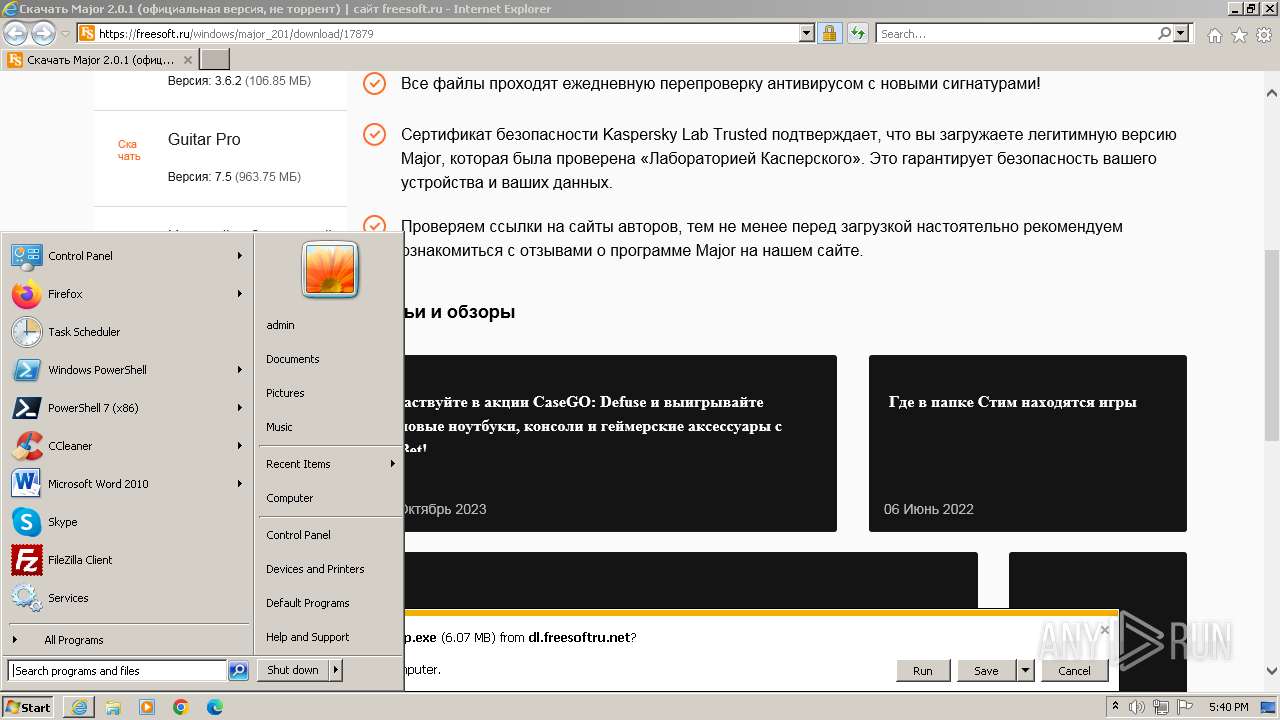Click Internet Explorer taskbar icon
This screenshot has width=1280, height=720.
click(x=79, y=707)
